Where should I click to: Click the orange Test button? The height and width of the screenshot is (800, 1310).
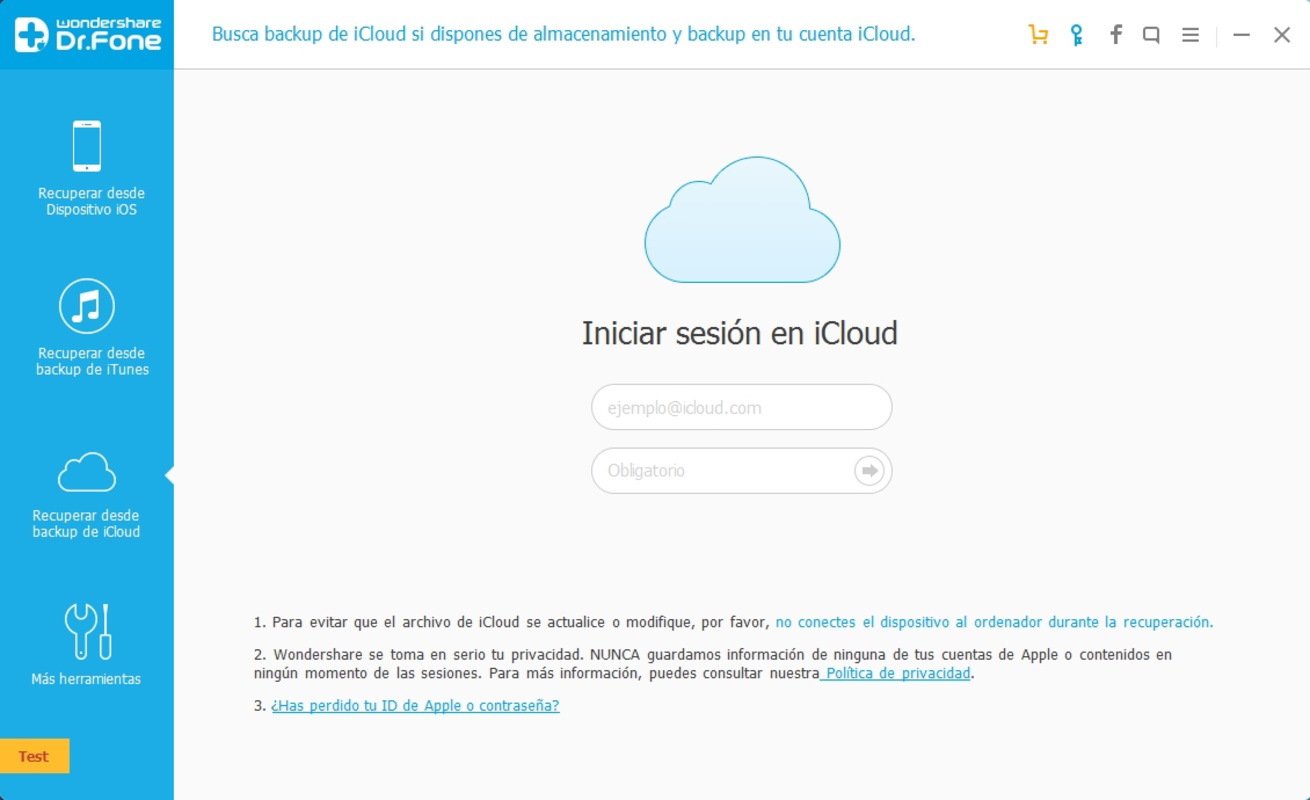coord(34,756)
